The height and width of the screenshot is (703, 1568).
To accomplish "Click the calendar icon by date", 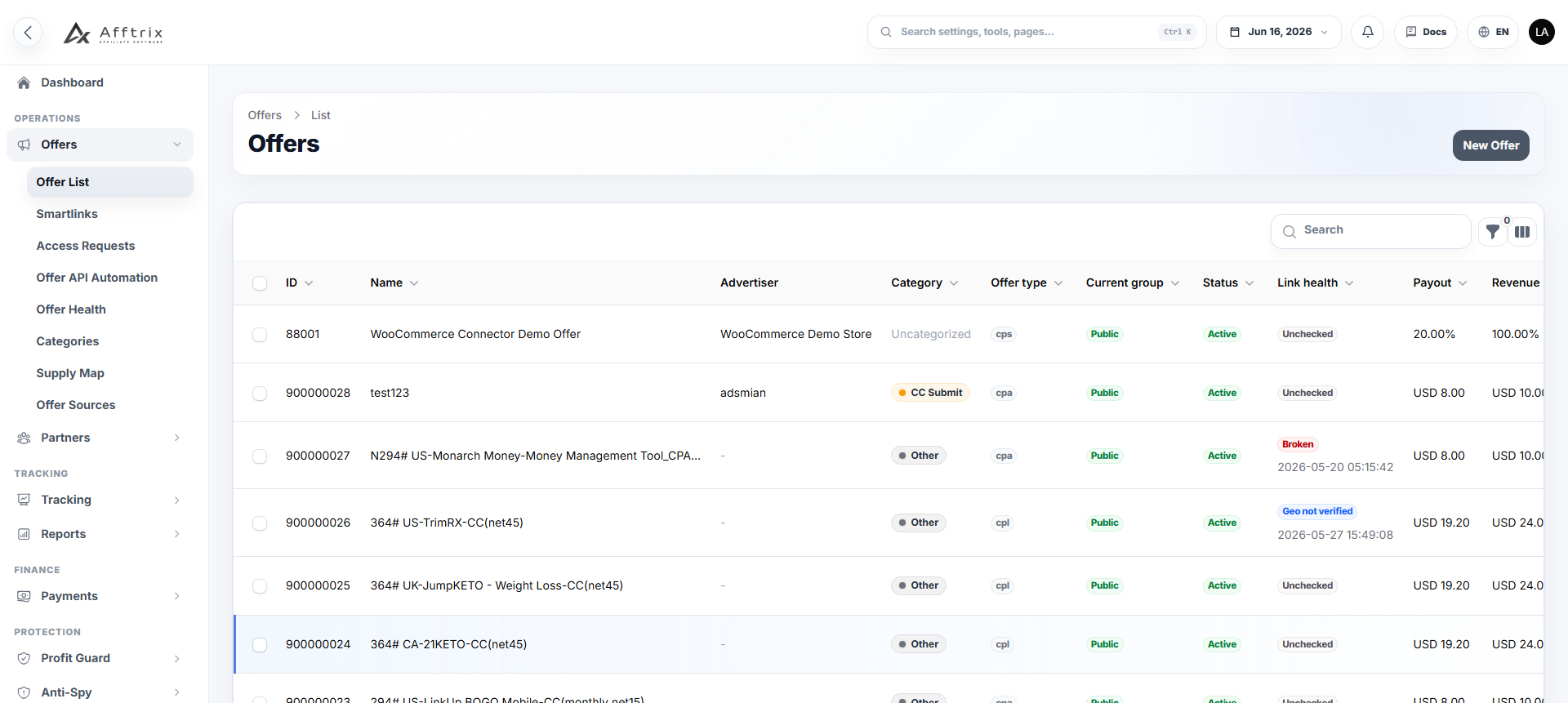I will 1235,32.
